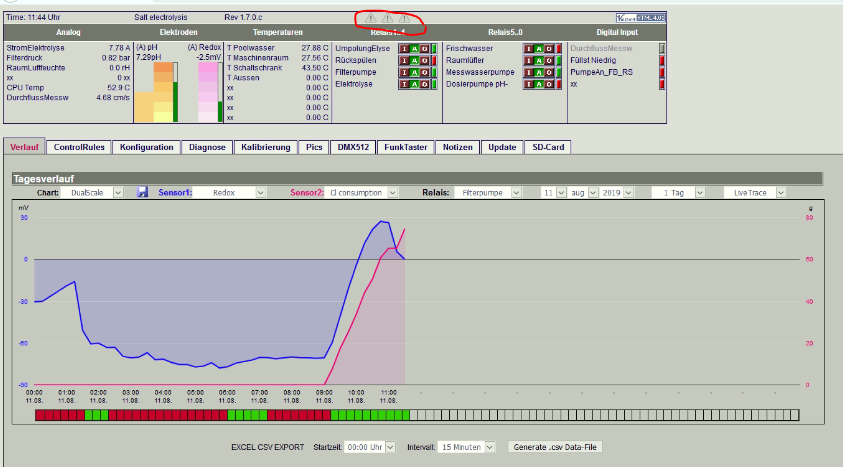Set Raumlüfter relay to O (off)

[x=549, y=60]
